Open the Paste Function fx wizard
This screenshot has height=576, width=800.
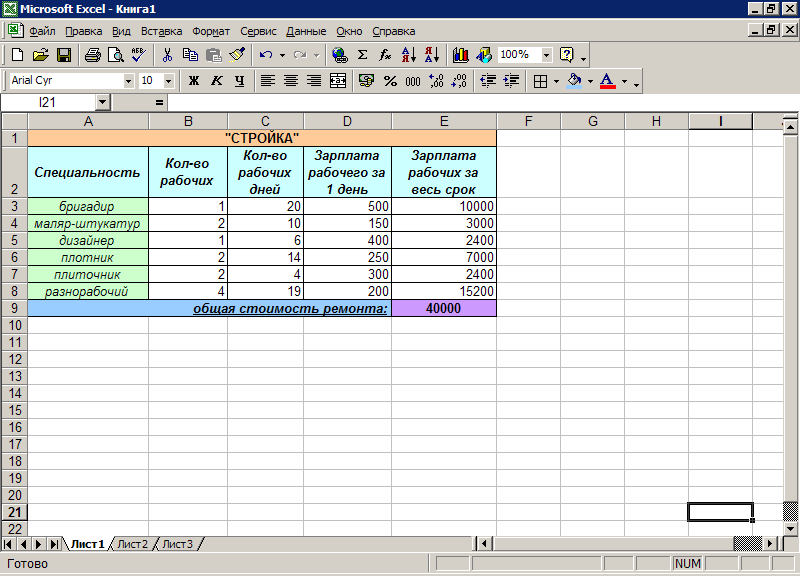coord(385,55)
